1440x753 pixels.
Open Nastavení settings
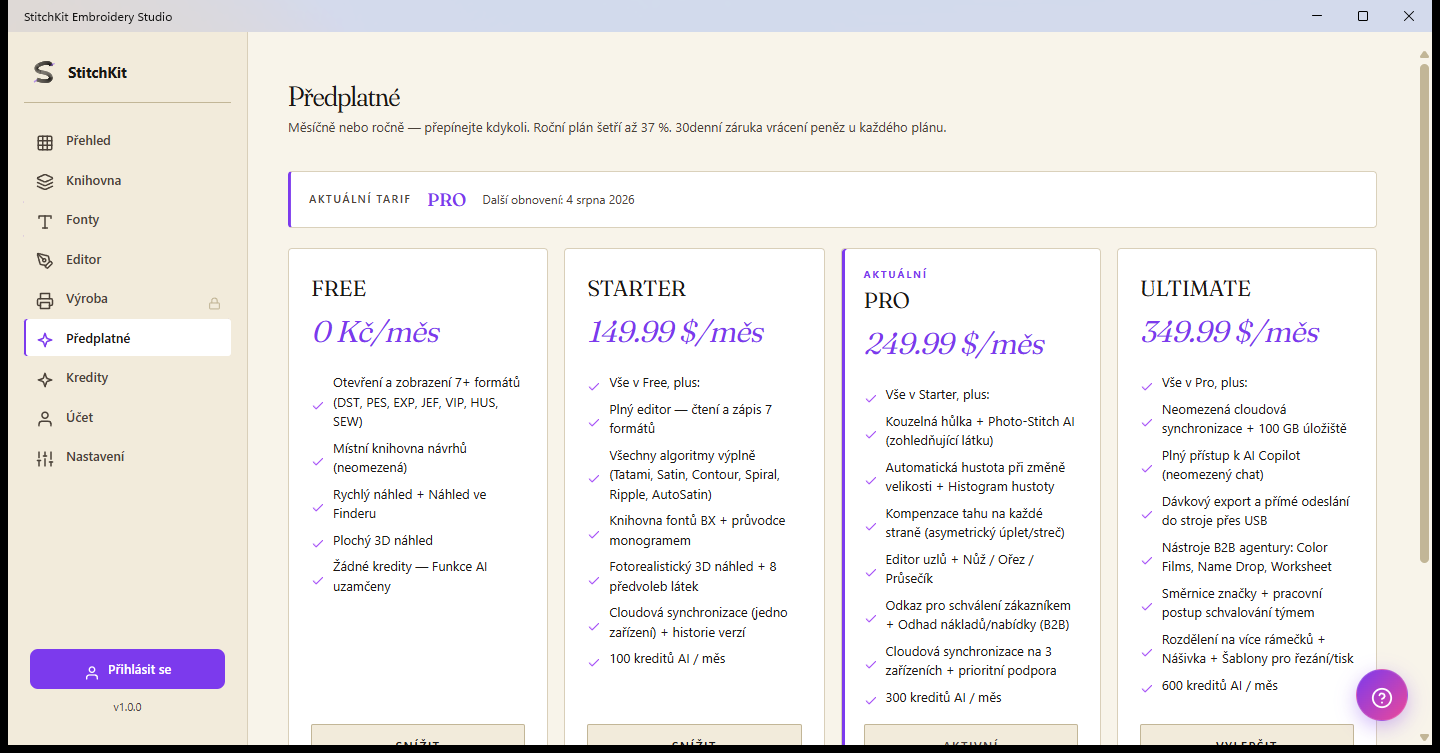tap(127, 457)
